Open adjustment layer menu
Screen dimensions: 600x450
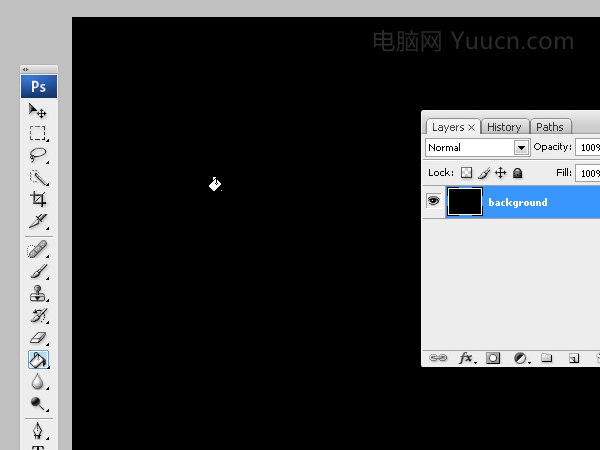point(521,358)
